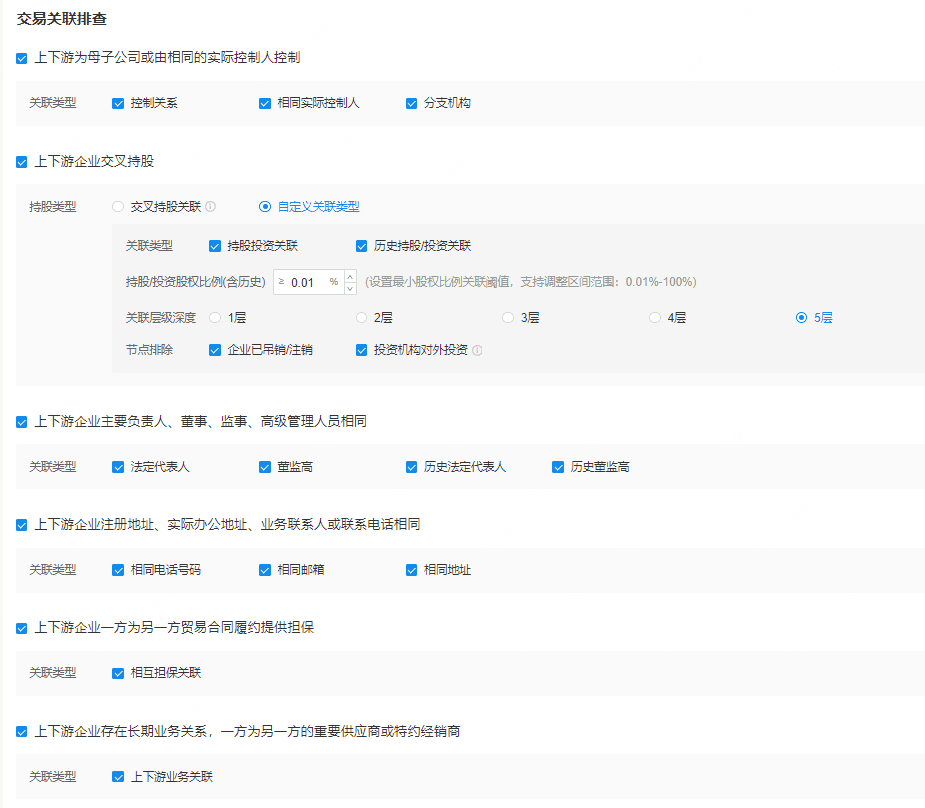Screen dimensions: 925x808
Task: Toggle 上下游企业注册地址、实际办公地址 section checkbox
Action: (x=22, y=525)
